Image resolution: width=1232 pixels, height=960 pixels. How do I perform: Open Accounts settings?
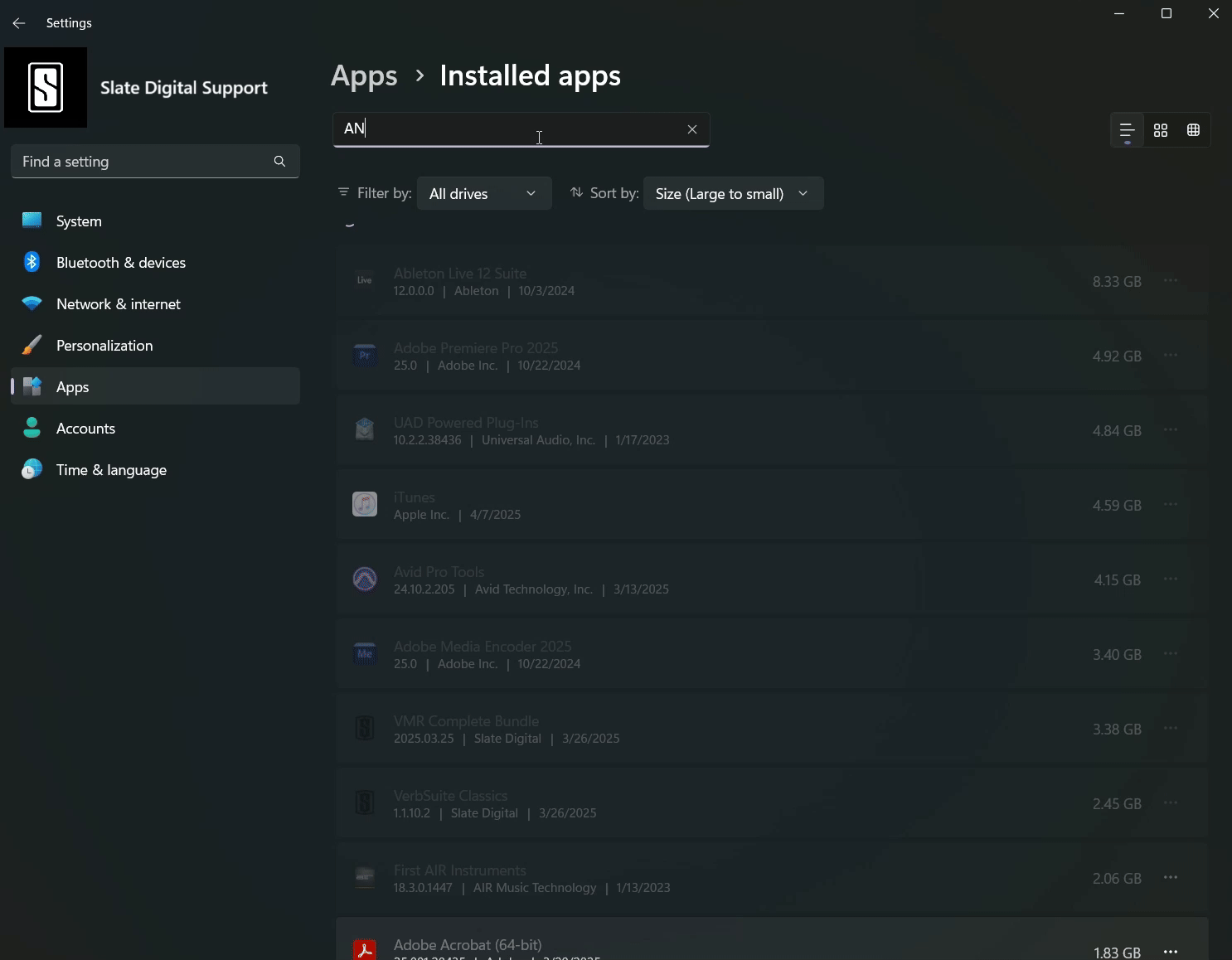coord(155,429)
